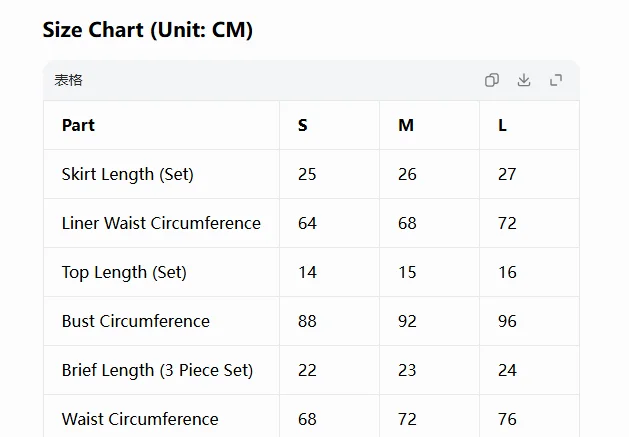Click the Brief Length M value 23
The width and height of the screenshot is (629, 437).
pyautogui.click(x=407, y=370)
